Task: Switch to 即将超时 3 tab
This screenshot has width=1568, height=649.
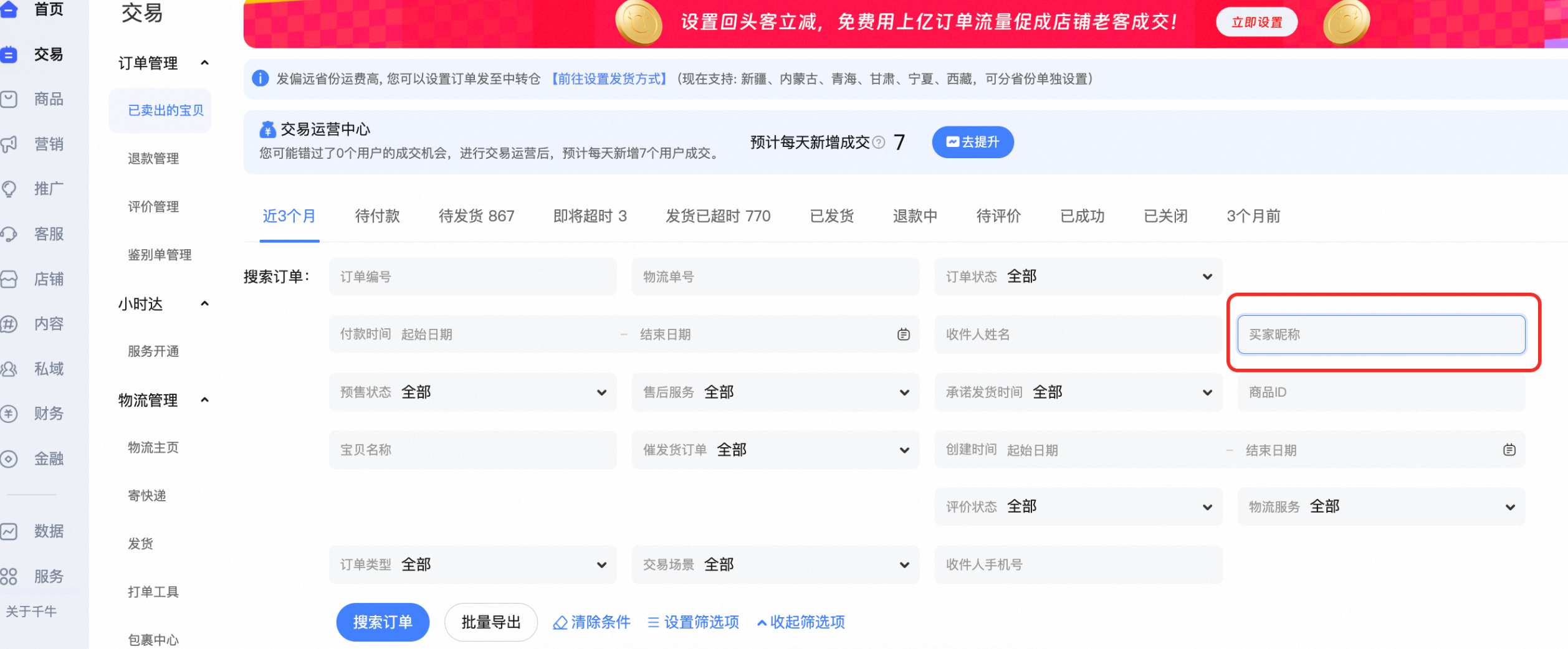Action: [590, 216]
